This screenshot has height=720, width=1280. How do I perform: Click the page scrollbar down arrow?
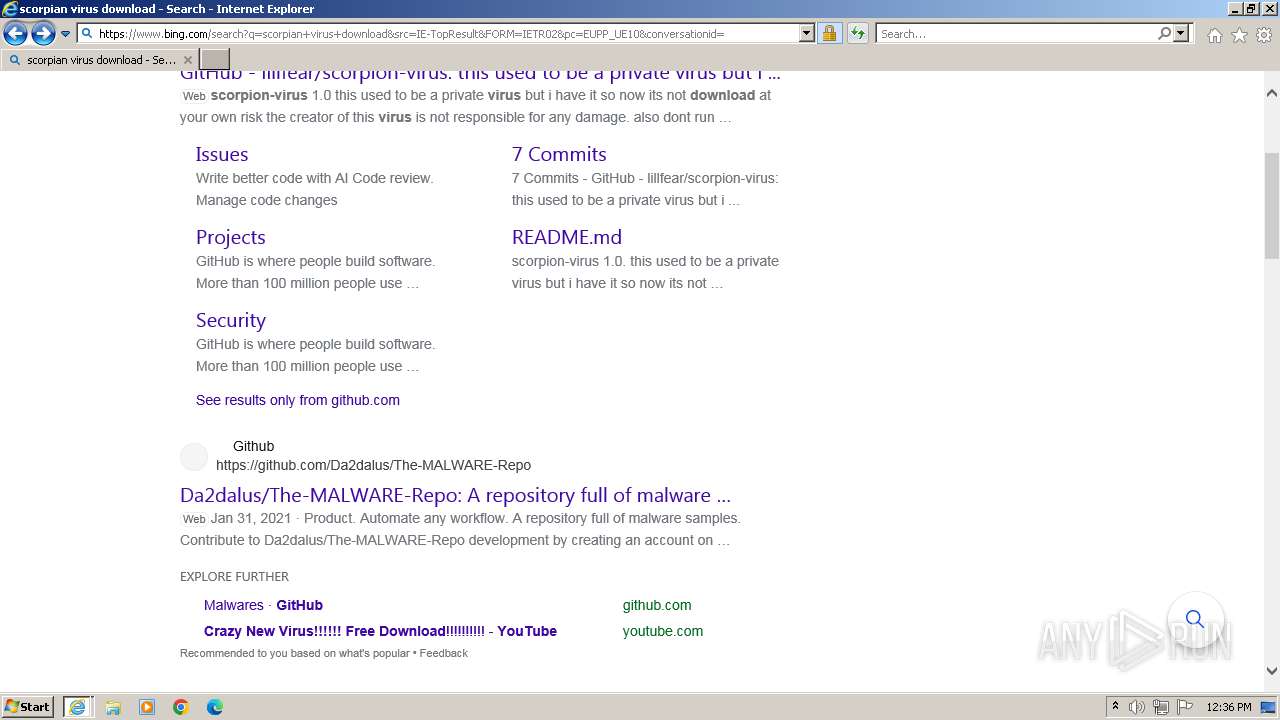point(1271,671)
